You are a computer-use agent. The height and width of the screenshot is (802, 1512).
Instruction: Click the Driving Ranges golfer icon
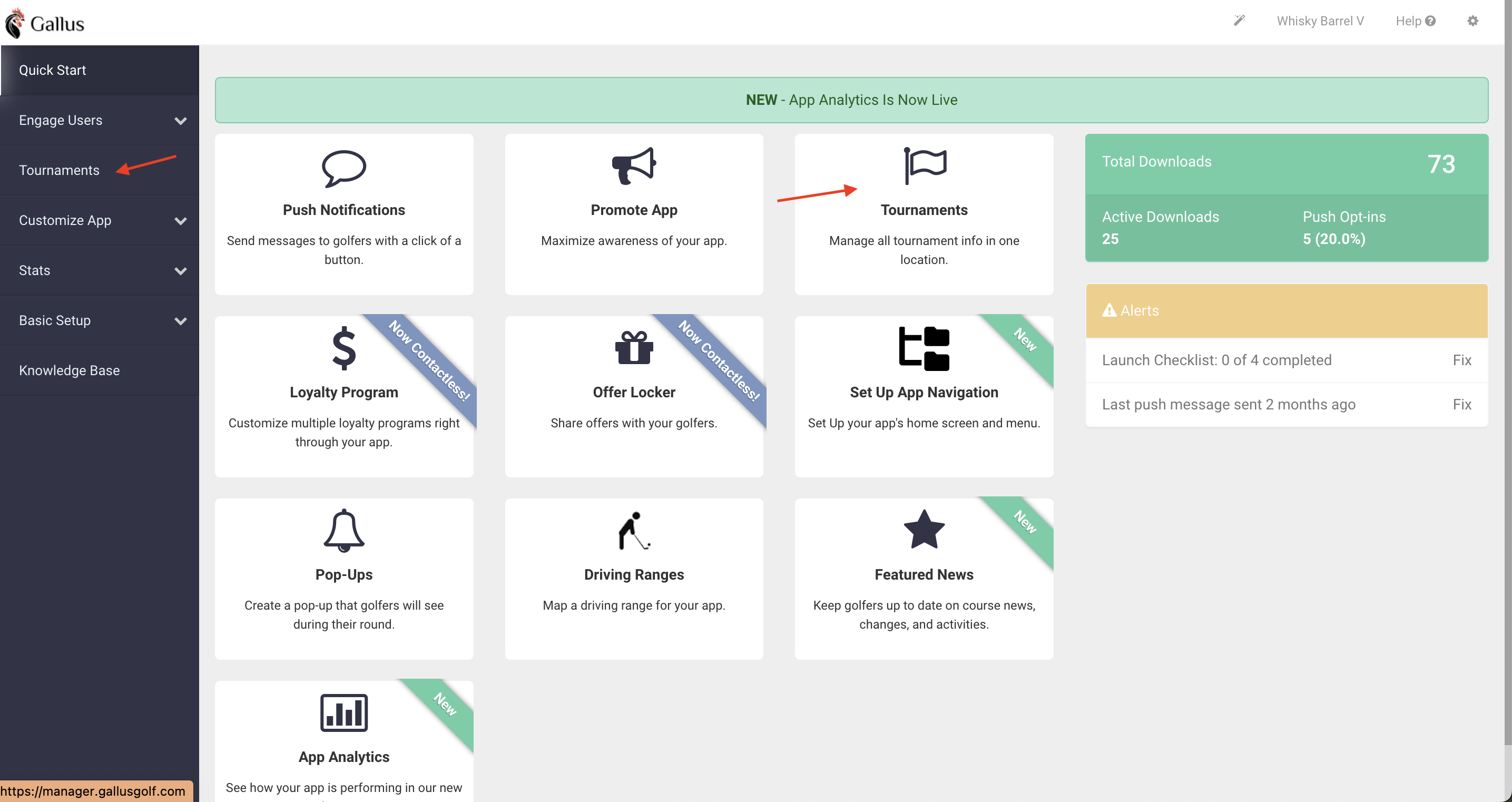pyautogui.click(x=634, y=531)
